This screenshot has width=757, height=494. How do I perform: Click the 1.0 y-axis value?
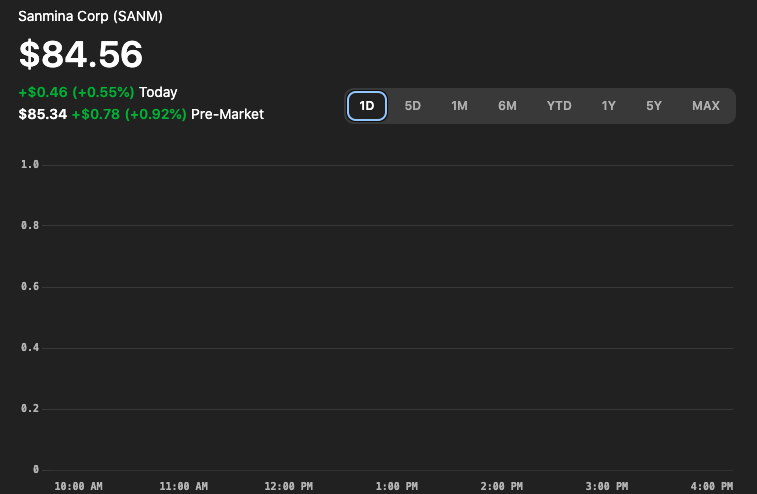click(x=30, y=165)
